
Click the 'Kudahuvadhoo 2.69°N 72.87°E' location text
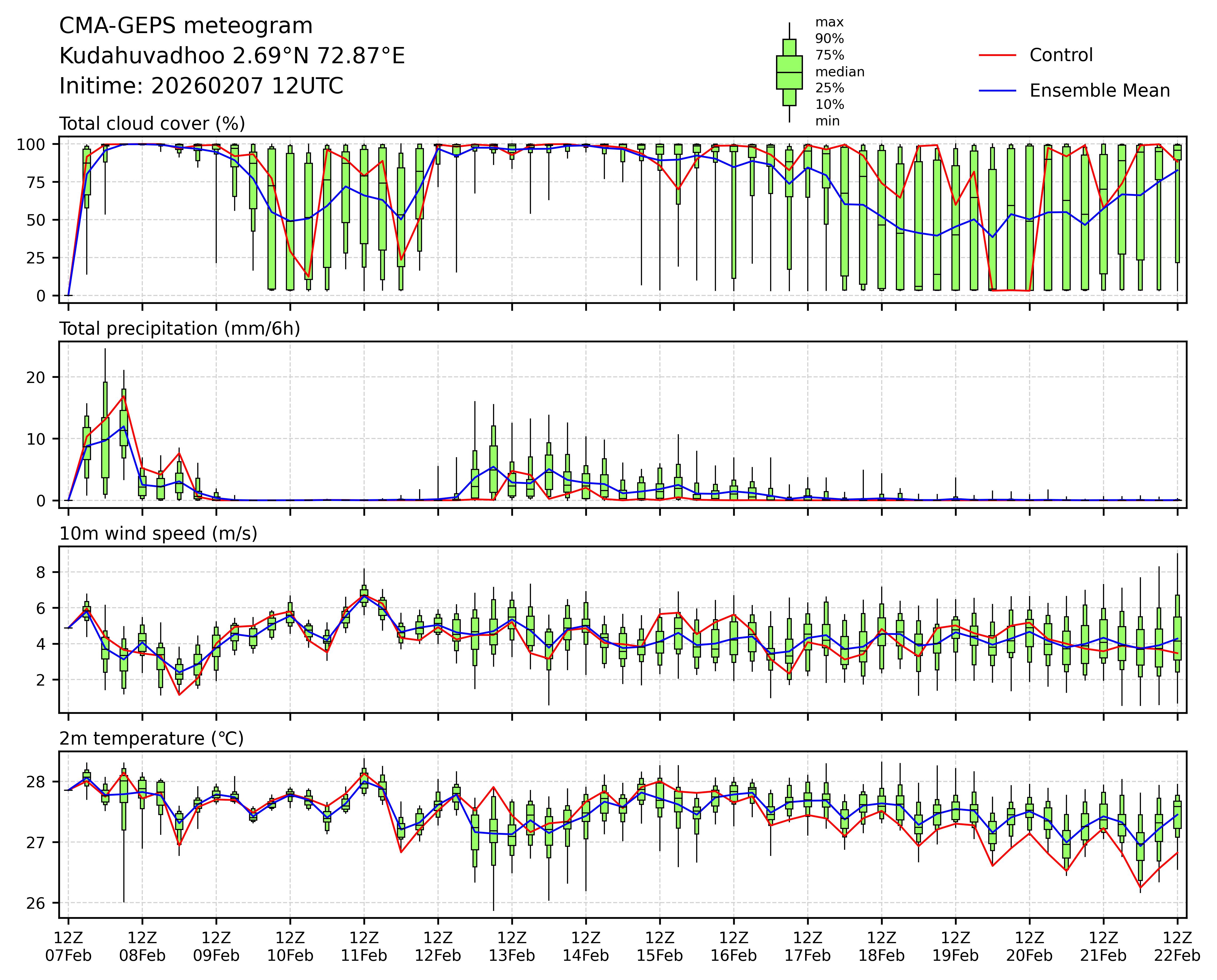(231, 56)
